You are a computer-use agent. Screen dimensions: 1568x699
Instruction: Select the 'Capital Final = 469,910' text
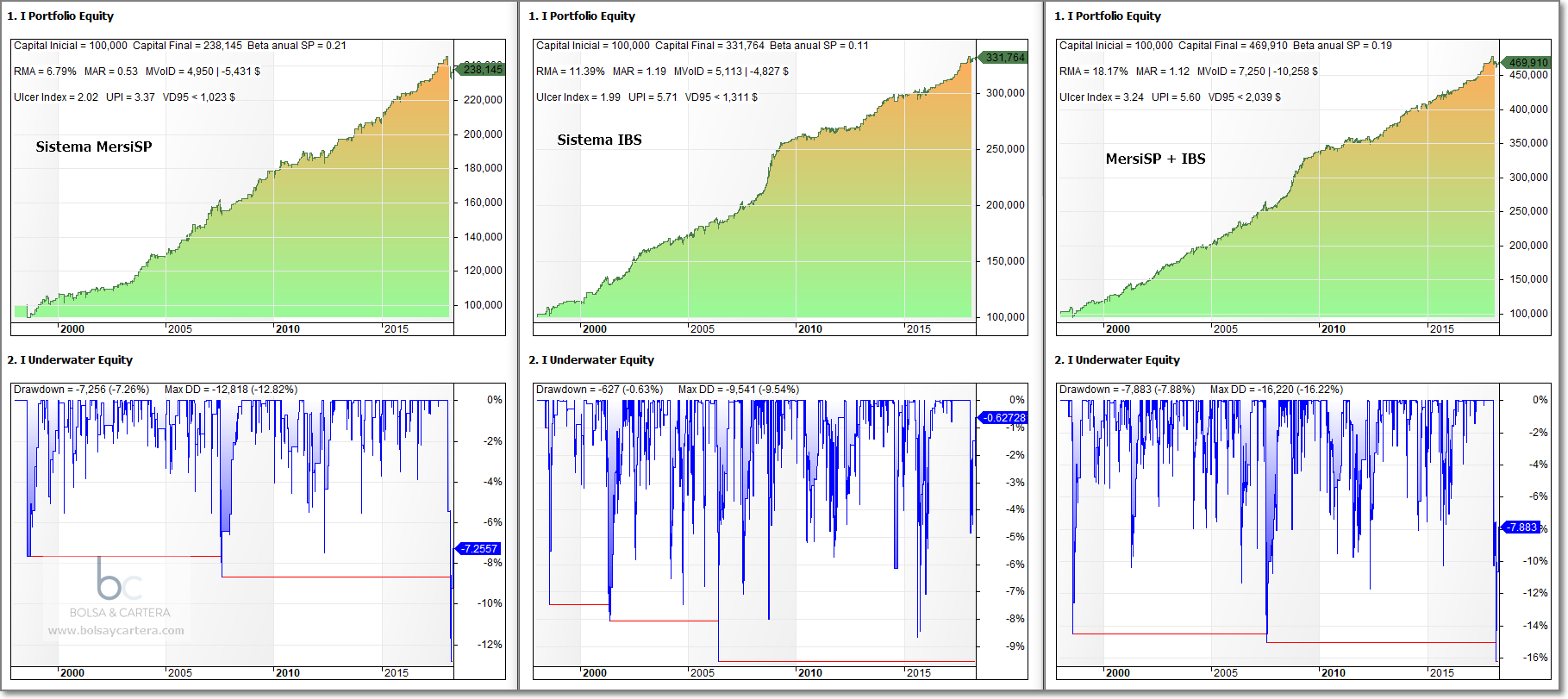pos(1233,46)
